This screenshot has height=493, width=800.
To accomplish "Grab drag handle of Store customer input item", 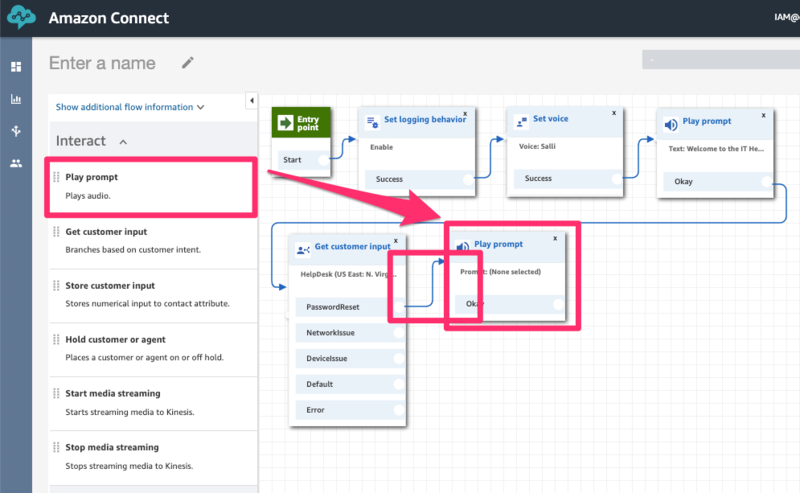I will click(x=56, y=285).
